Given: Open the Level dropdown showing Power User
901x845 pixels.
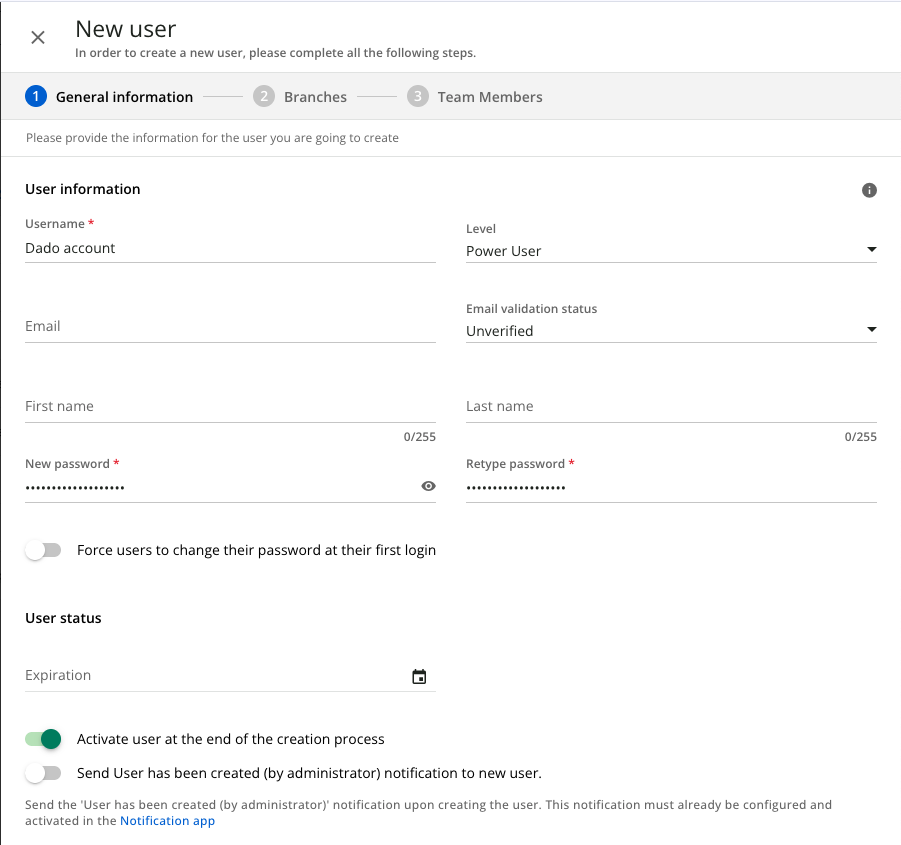Looking at the screenshot, I should (x=671, y=251).
